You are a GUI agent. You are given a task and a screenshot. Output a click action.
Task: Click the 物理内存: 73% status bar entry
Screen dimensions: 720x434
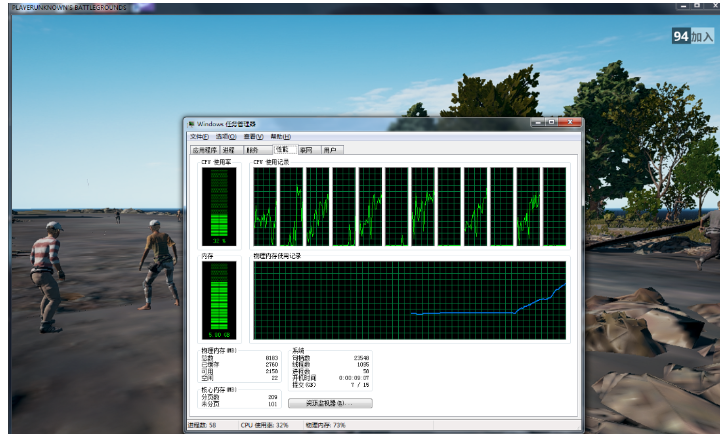[x=326, y=425]
